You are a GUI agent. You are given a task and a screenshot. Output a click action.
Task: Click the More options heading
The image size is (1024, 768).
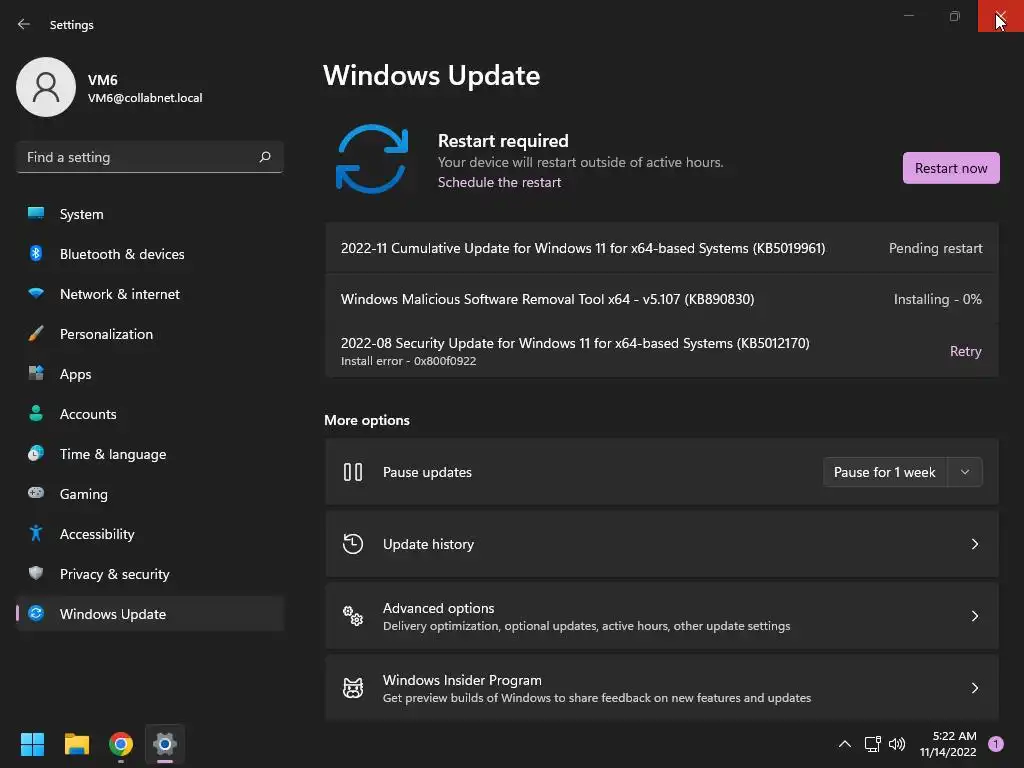tap(367, 420)
